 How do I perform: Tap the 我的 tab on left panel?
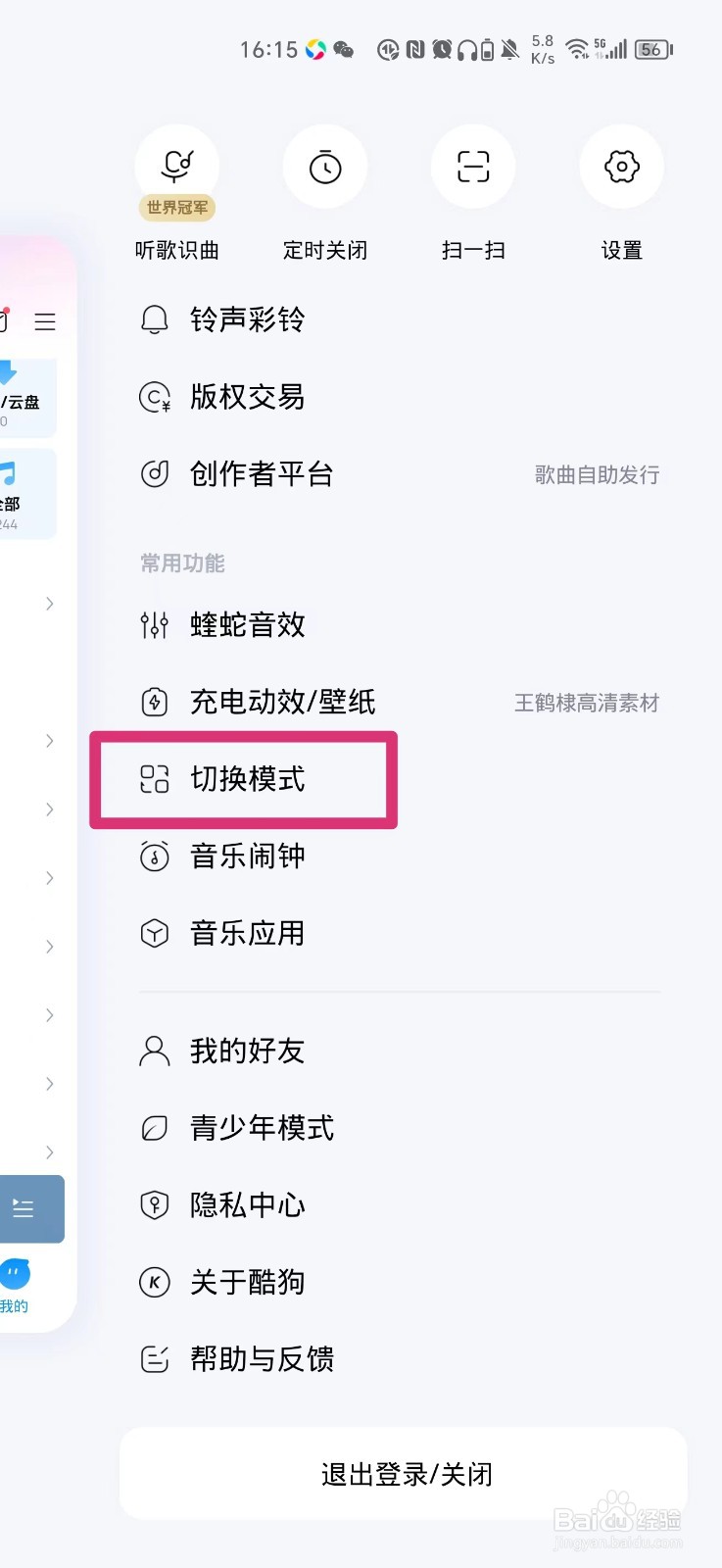click(x=15, y=1286)
